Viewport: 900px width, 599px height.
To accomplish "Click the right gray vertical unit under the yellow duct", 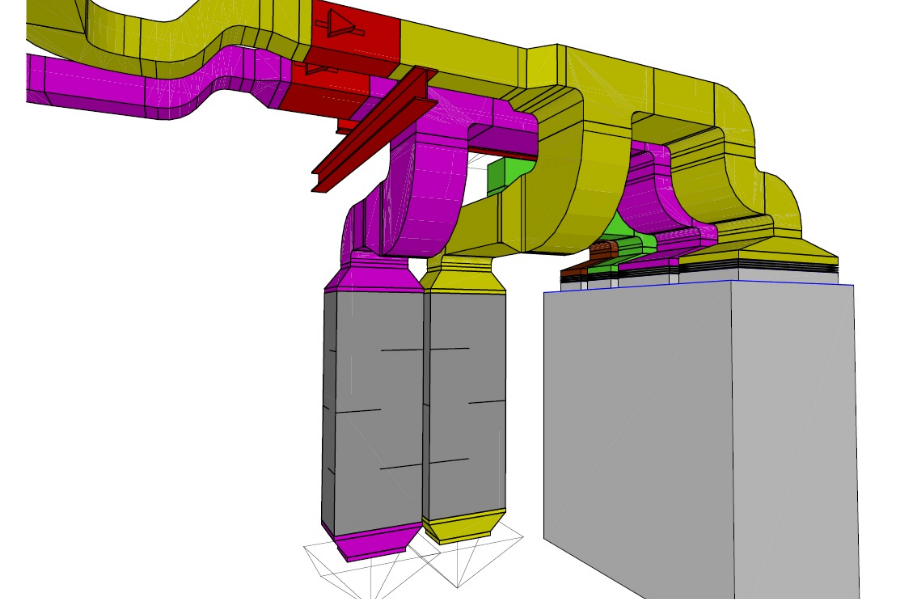I will [x=467, y=400].
